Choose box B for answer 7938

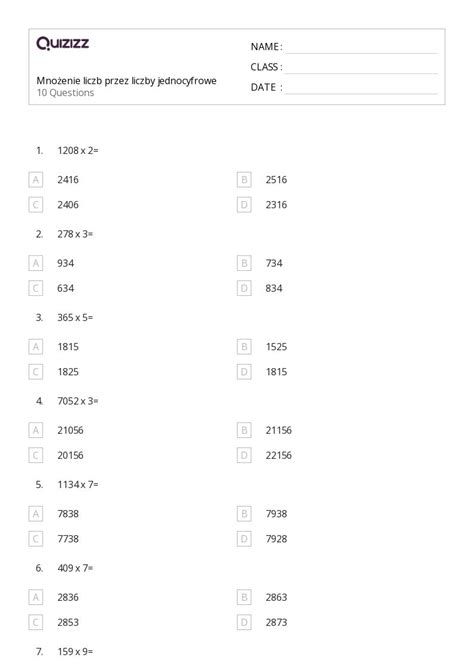click(x=244, y=514)
